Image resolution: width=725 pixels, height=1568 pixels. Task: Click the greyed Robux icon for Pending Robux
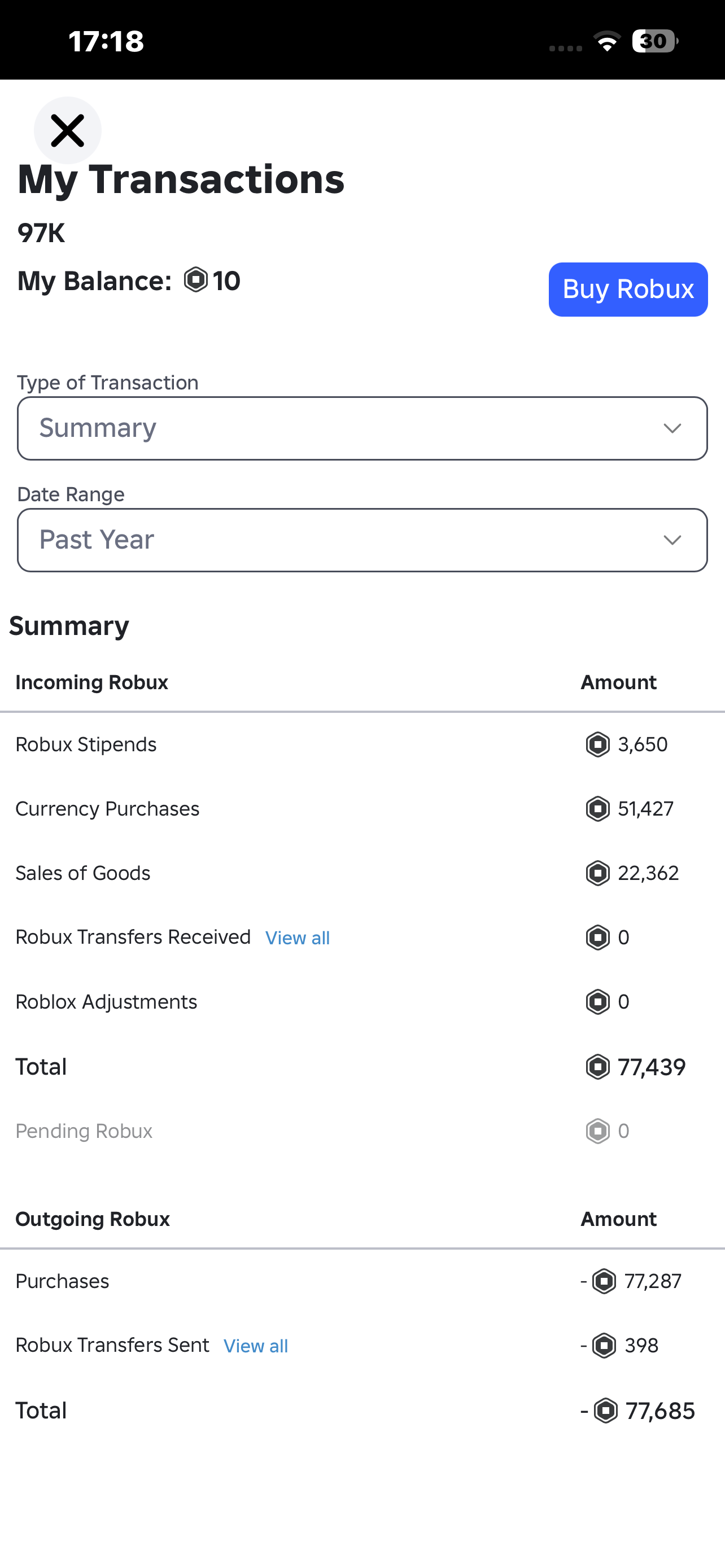point(598,1132)
